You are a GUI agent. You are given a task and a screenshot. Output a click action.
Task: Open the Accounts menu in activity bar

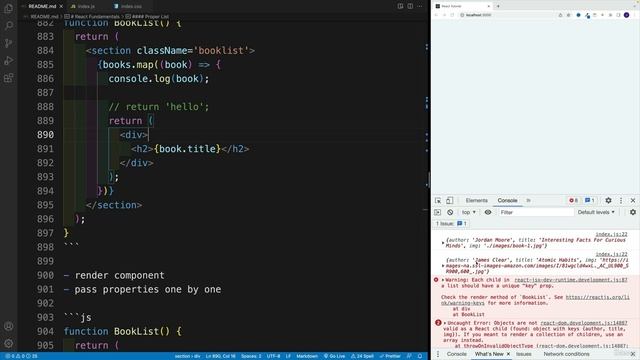[x=8, y=326]
